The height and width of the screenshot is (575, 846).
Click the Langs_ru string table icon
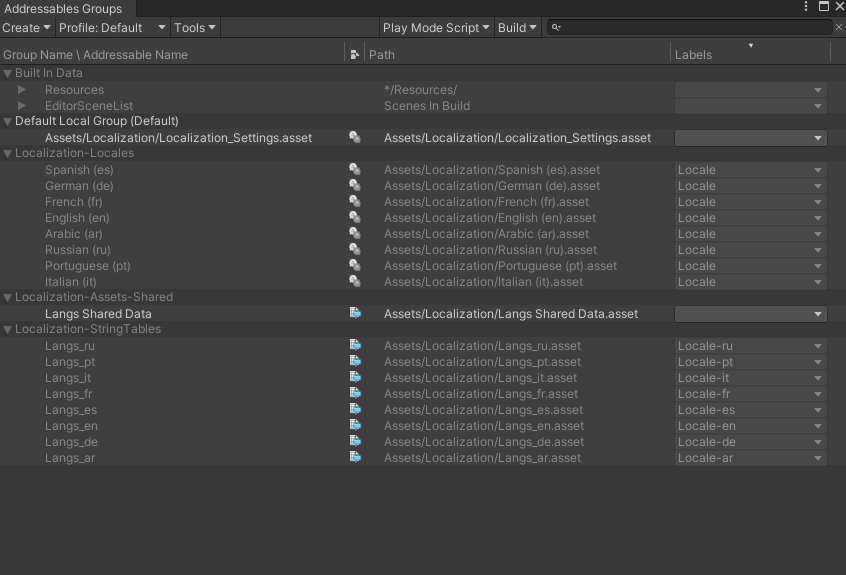pyautogui.click(x=355, y=346)
